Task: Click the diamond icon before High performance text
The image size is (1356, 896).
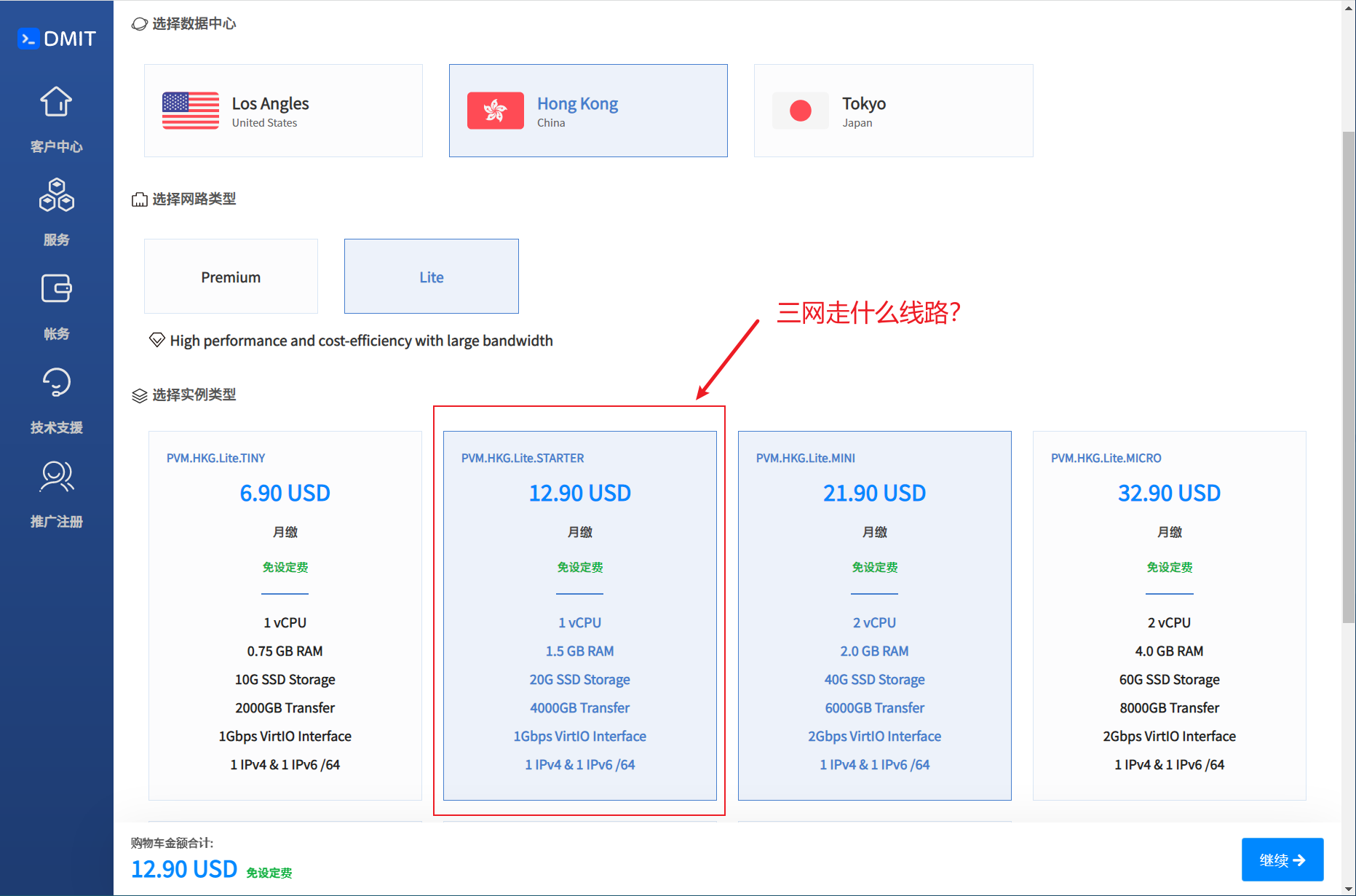Action: [x=156, y=340]
